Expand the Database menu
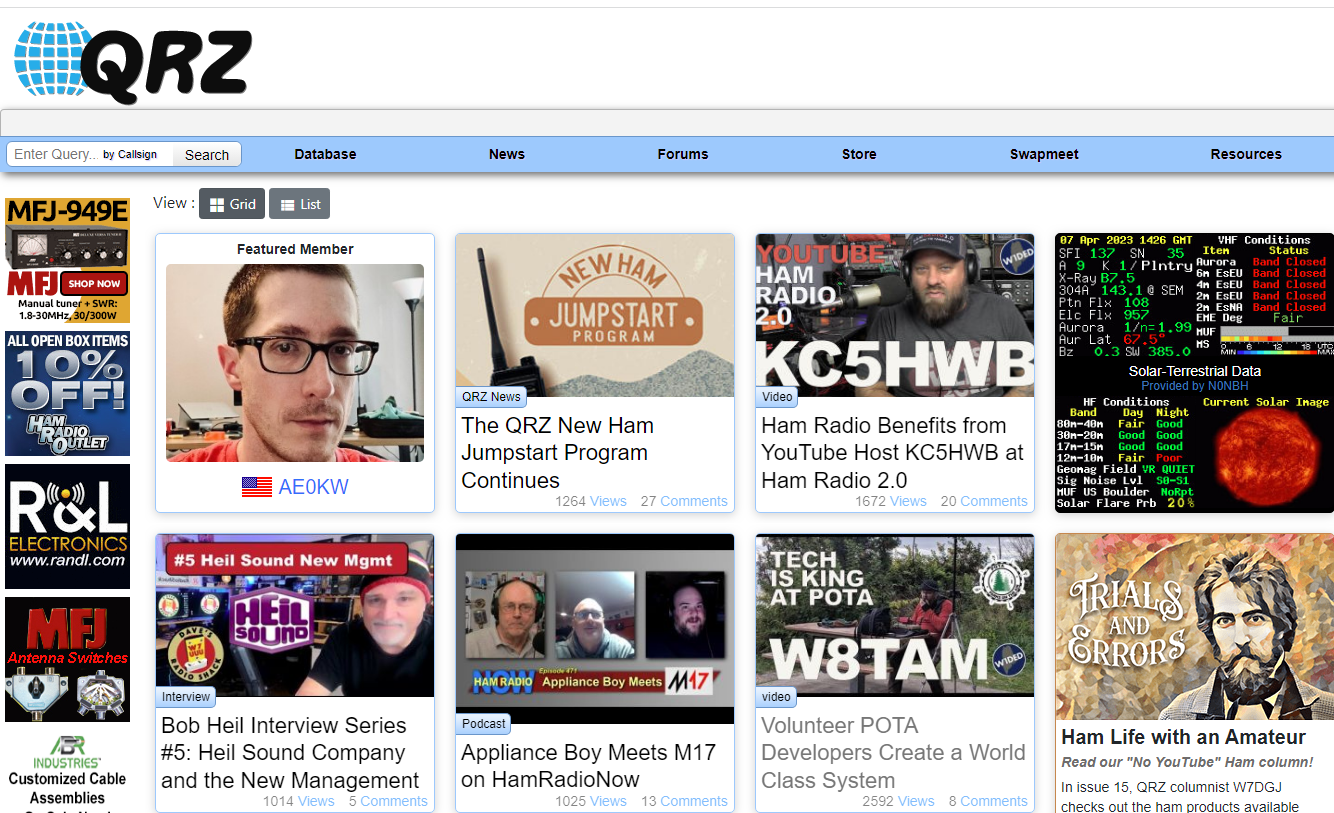This screenshot has width=1334, height=813. coord(325,154)
